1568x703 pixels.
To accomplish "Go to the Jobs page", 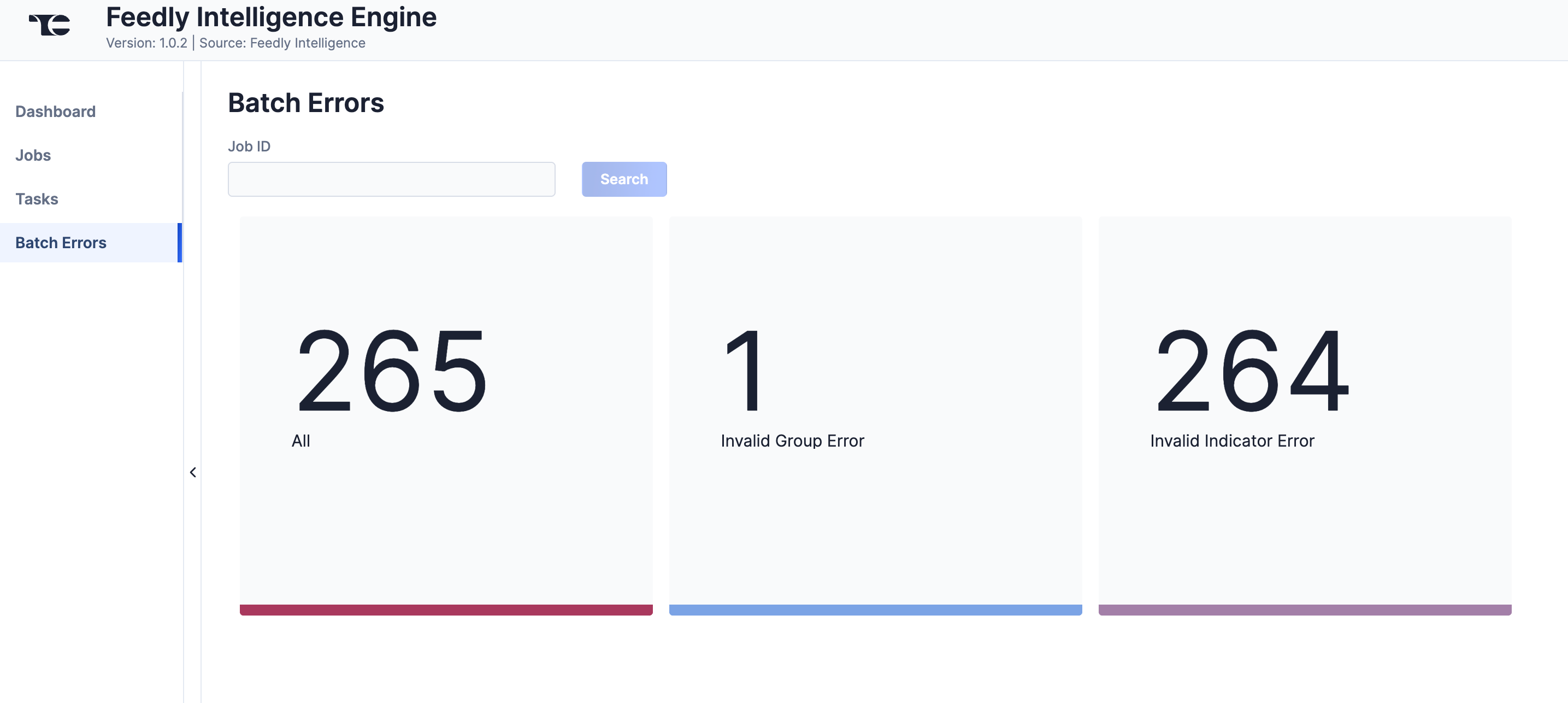I will coord(33,155).
